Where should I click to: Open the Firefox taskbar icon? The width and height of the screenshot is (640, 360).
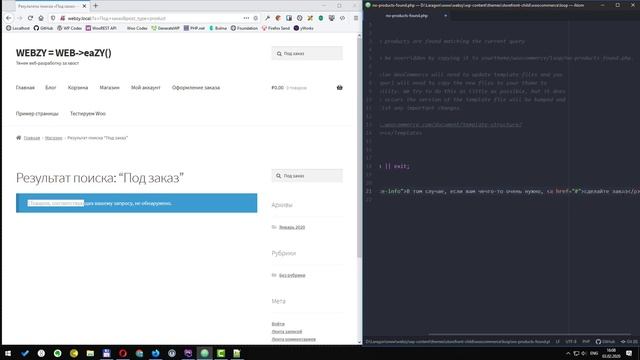156,353
